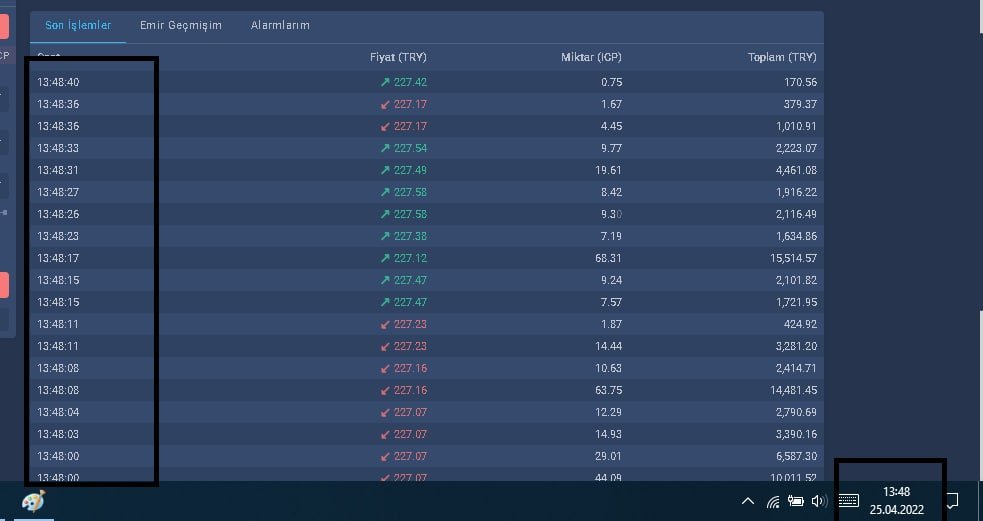Select the time cell 13:48:17

(x=58, y=258)
